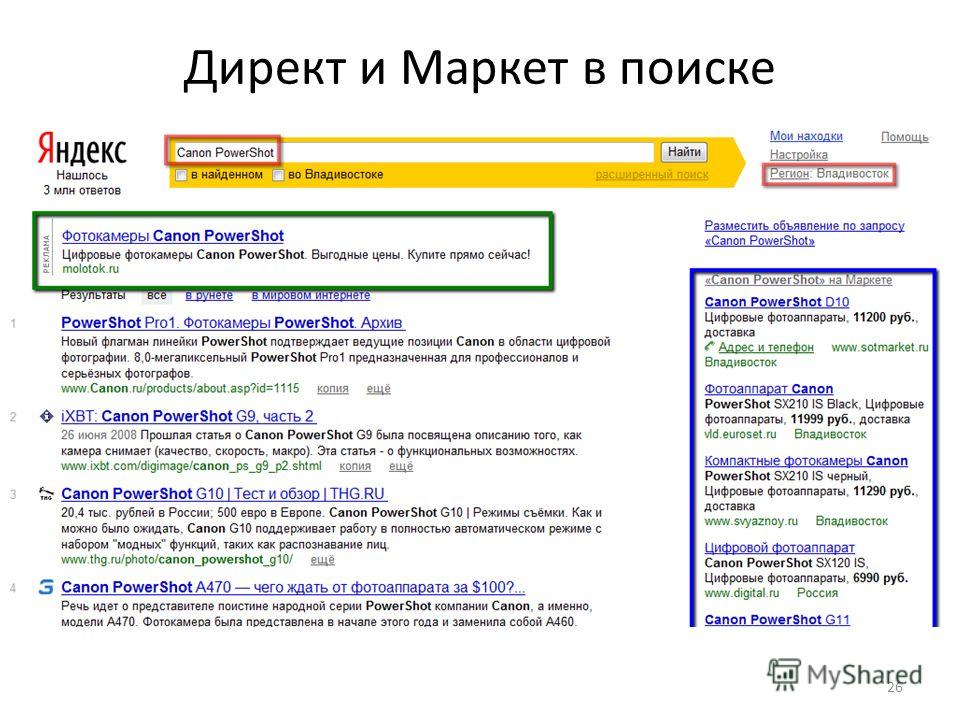
Task: Click the Найти search button
Action: 684,152
